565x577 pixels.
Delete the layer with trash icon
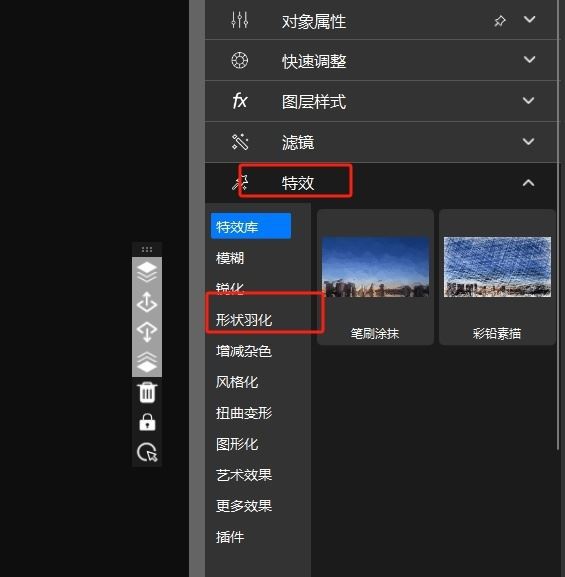pyautogui.click(x=147, y=393)
